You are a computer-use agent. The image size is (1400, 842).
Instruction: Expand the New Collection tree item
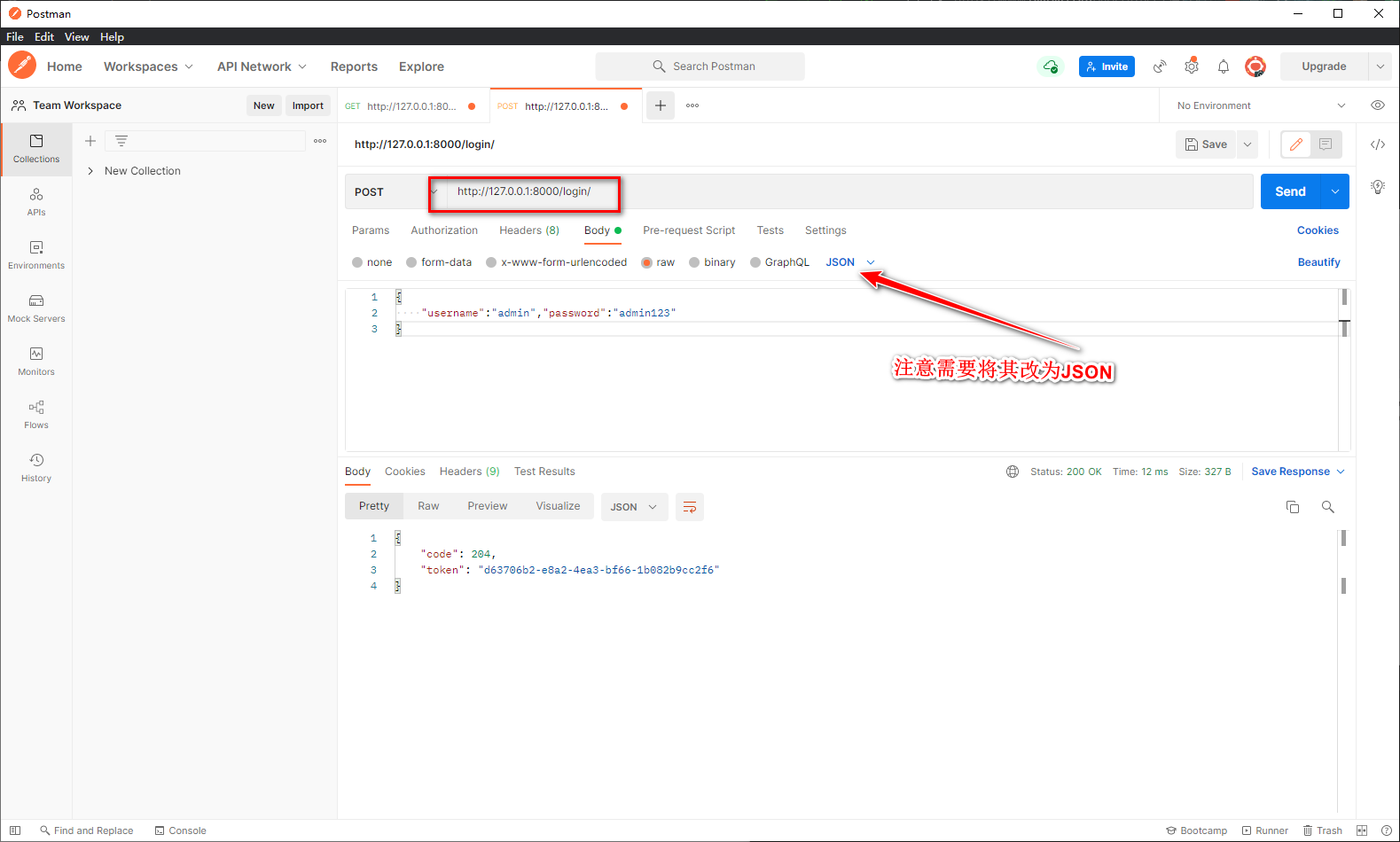(x=90, y=171)
